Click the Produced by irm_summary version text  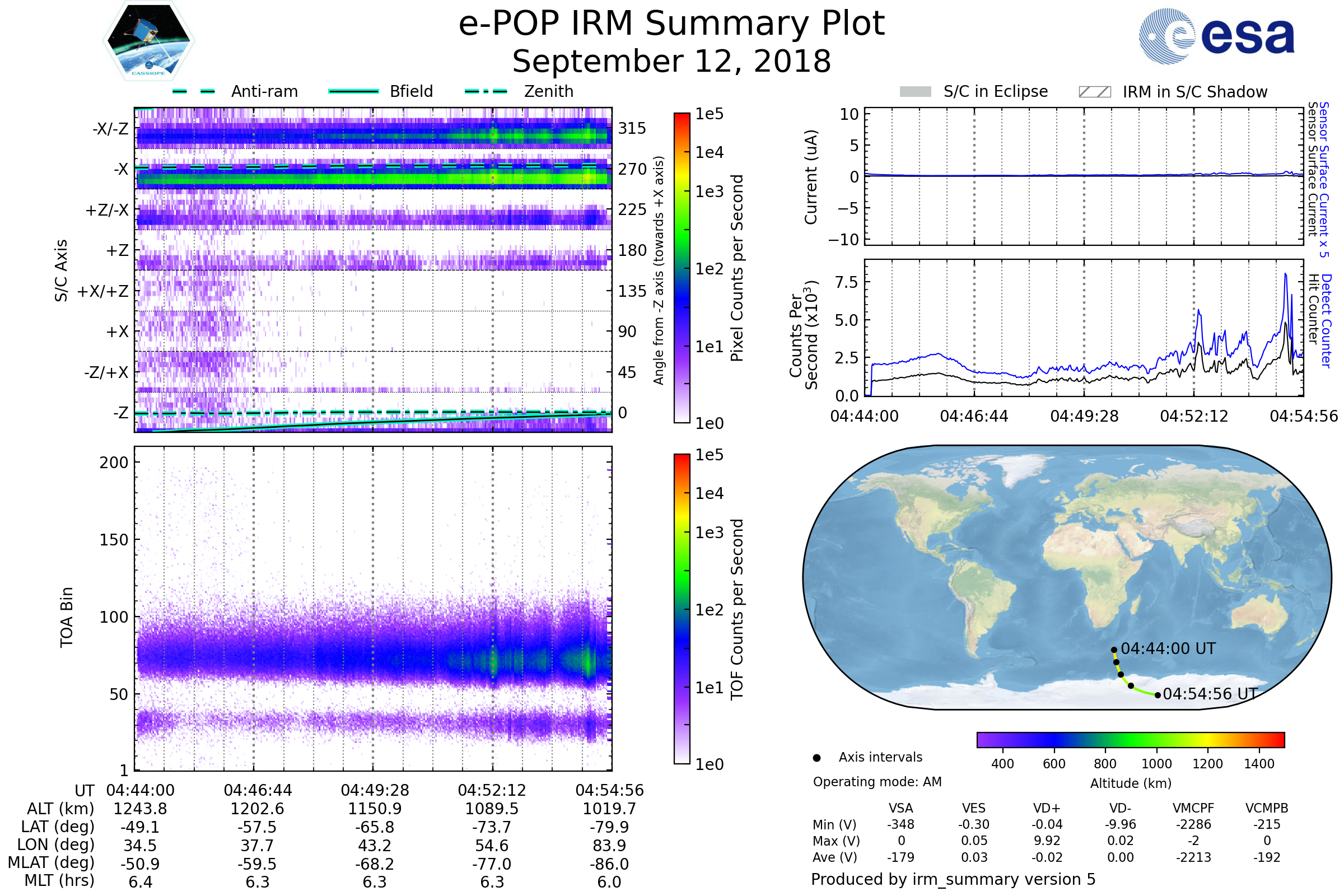(x=953, y=879)
